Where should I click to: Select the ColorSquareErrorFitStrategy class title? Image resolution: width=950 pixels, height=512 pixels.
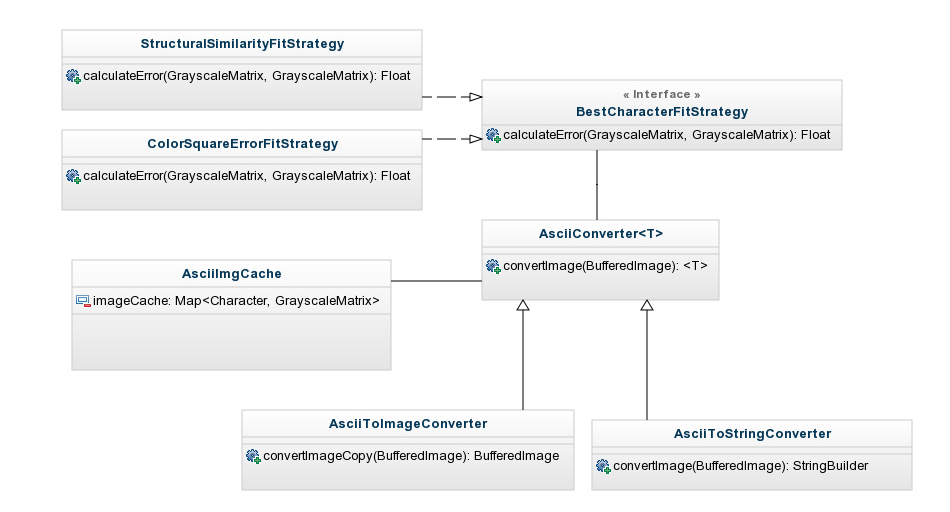point(242,144)
